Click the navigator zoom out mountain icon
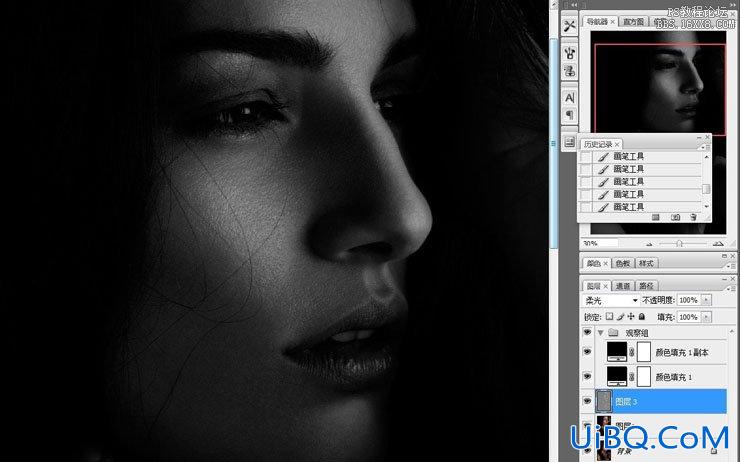The width and height of the screenshot is (740, 462). point(649,244)
